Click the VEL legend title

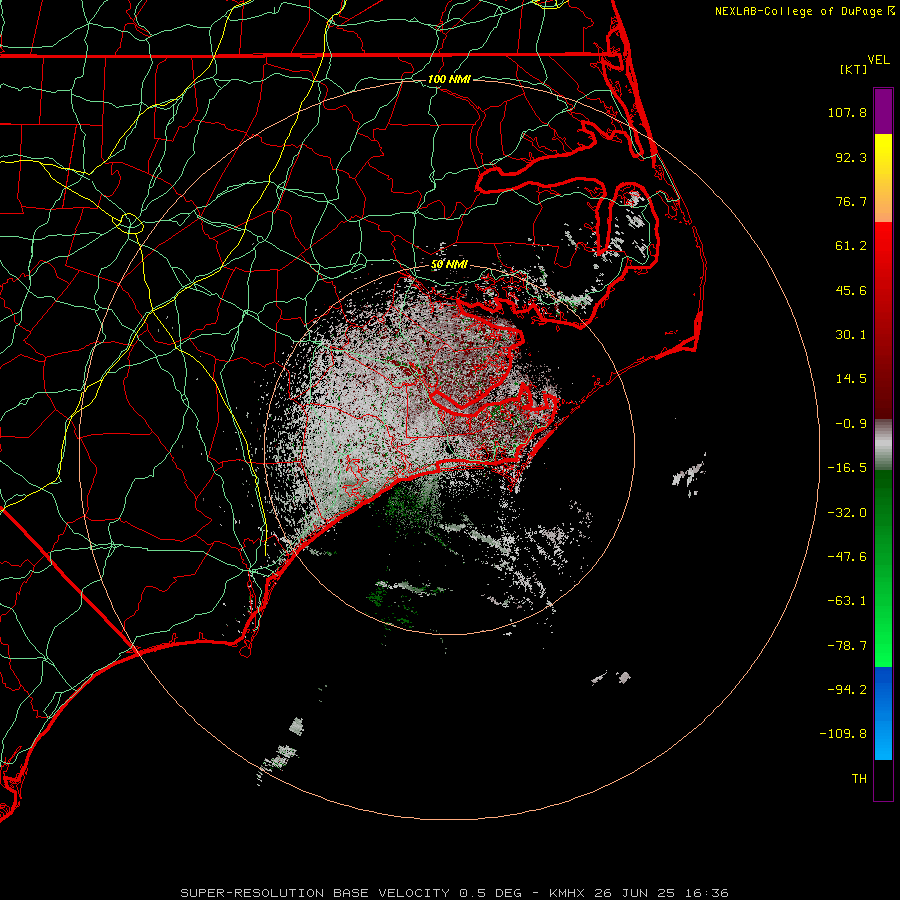(879, 60)
